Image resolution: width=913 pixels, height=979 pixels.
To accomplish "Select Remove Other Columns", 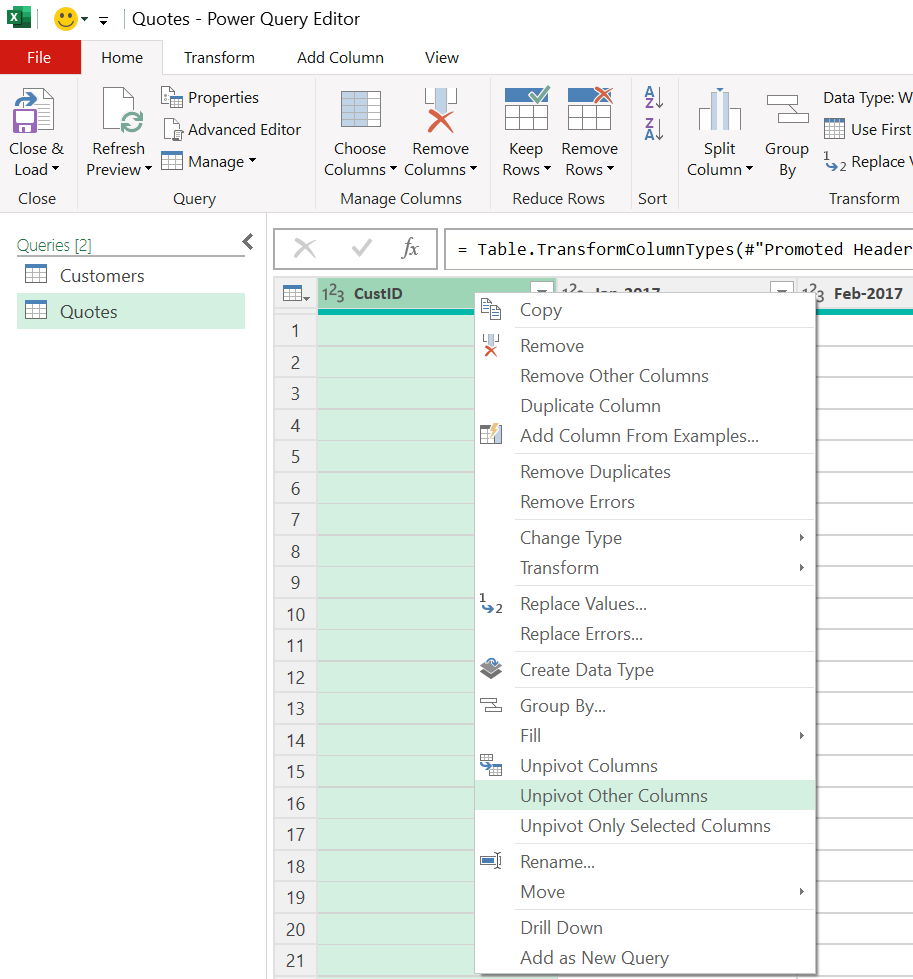I will point(645,376).
